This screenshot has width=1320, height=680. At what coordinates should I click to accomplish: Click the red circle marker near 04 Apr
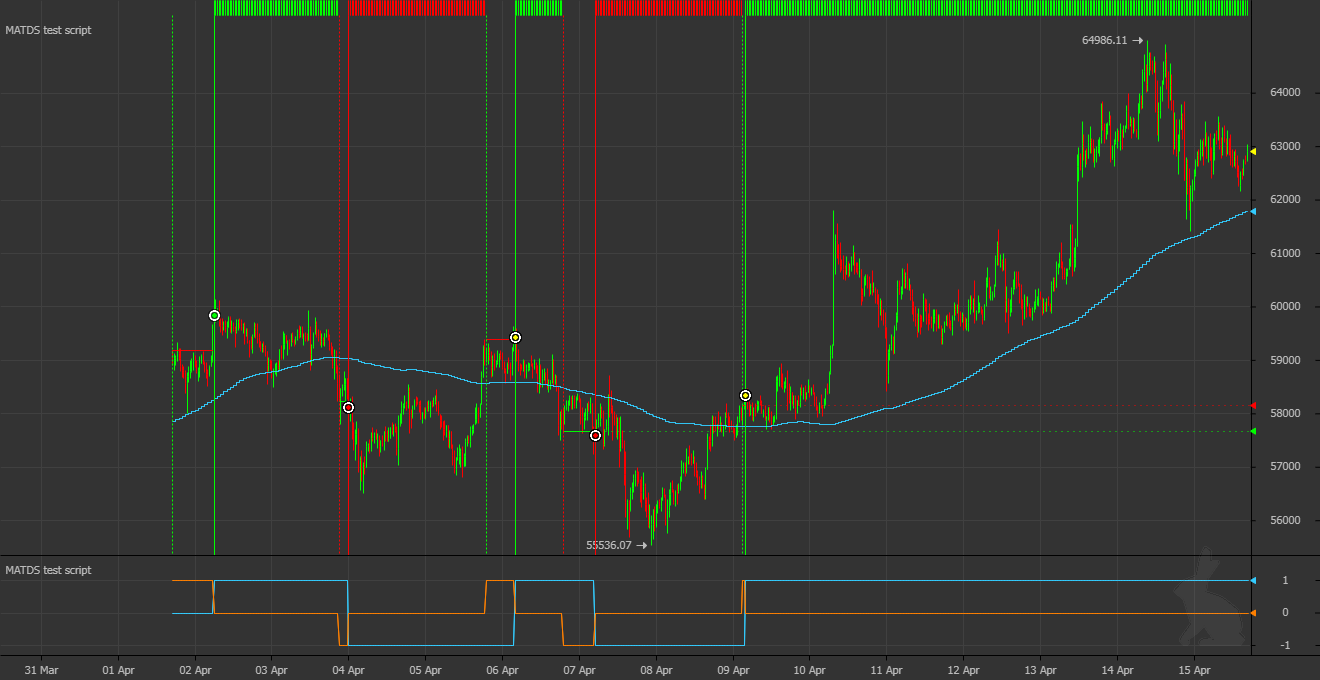pos(348,408)
